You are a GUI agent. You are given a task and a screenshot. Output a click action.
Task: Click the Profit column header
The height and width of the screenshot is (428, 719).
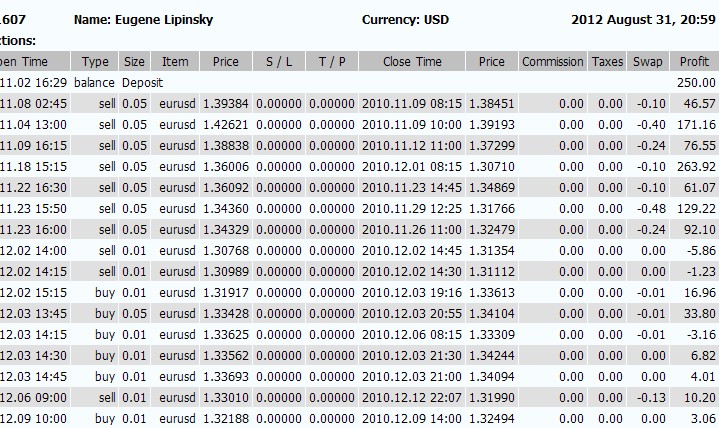pos(694,61)
